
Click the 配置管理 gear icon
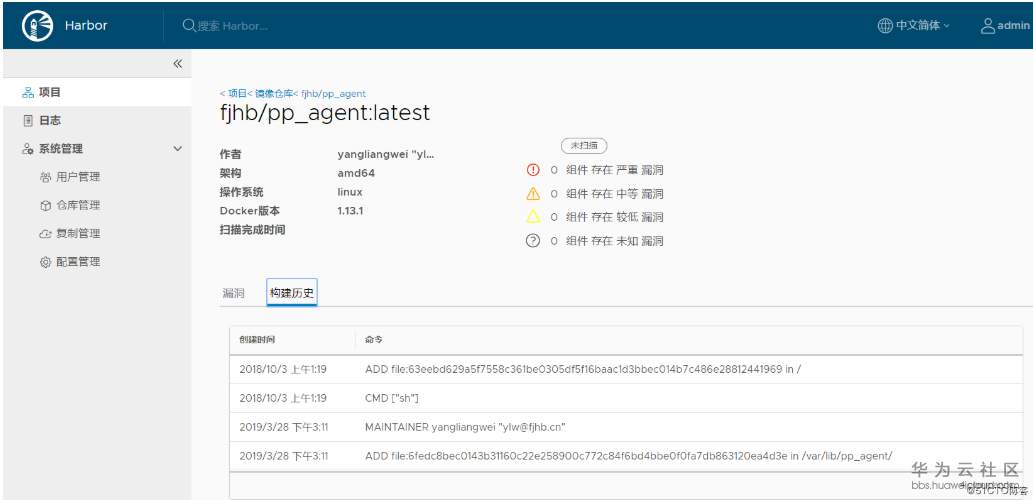click(45, 262)
